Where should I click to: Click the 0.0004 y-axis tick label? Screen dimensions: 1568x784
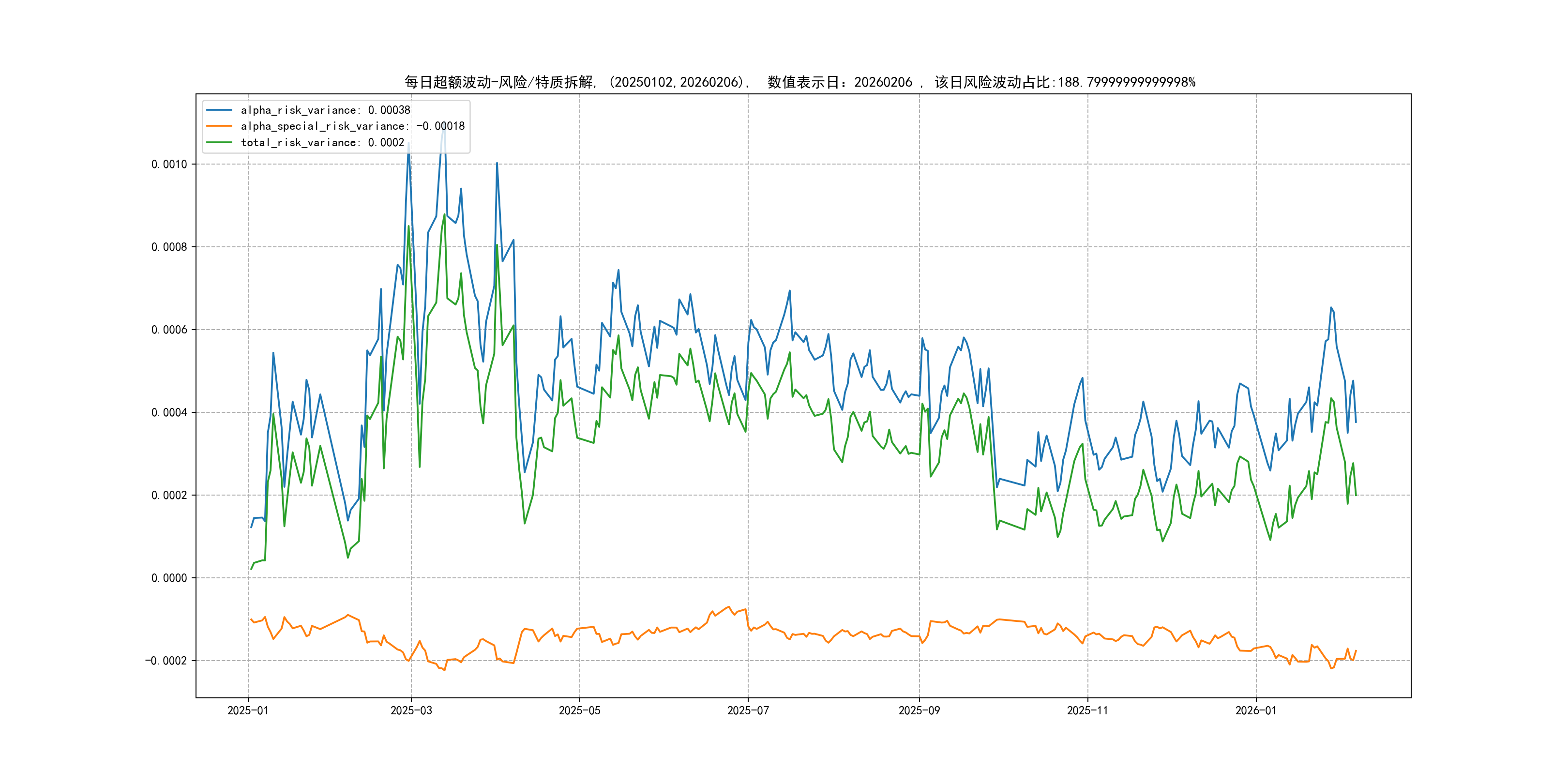169,413
